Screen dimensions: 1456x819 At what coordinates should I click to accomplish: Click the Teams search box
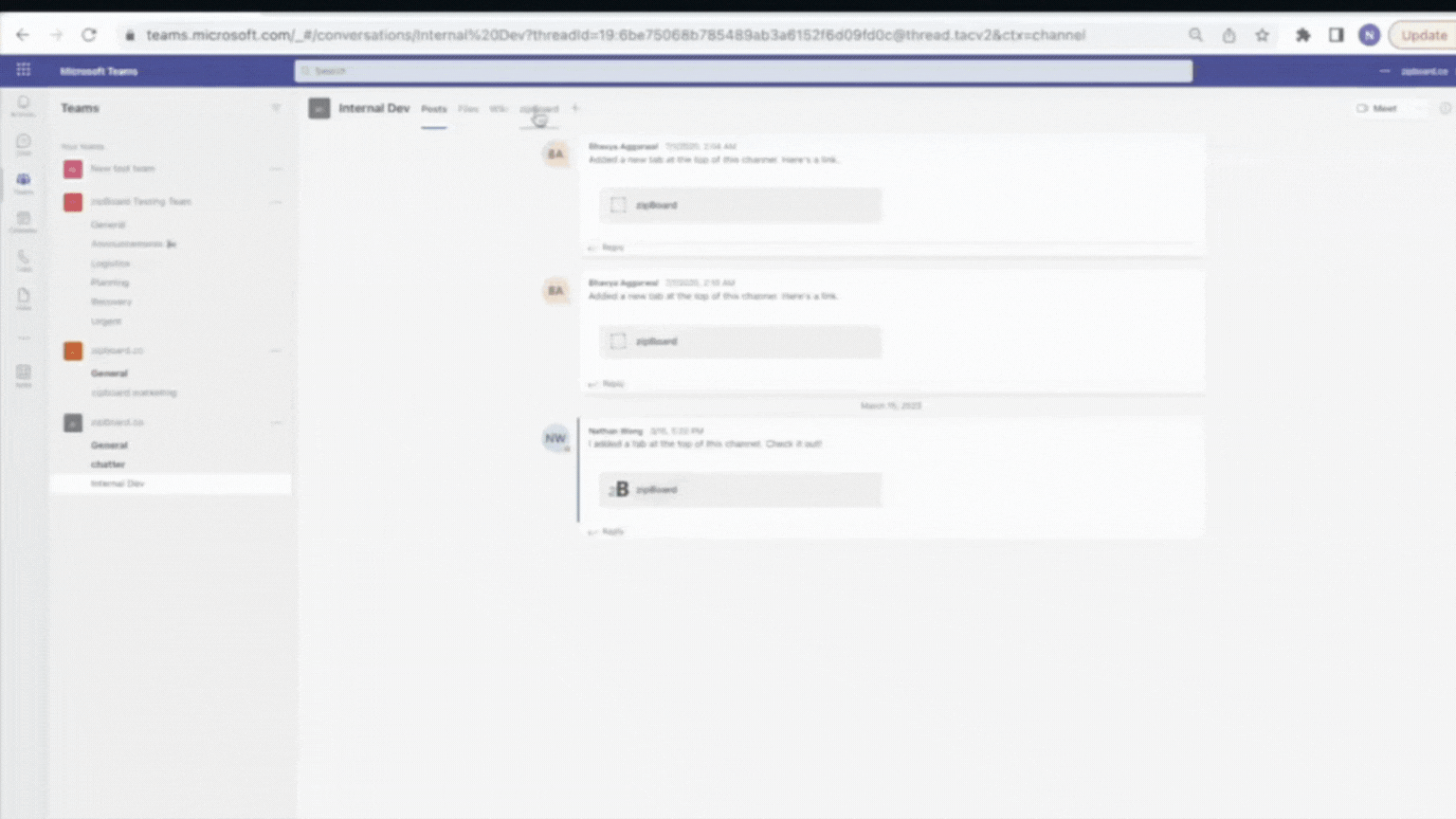(743, 71)
